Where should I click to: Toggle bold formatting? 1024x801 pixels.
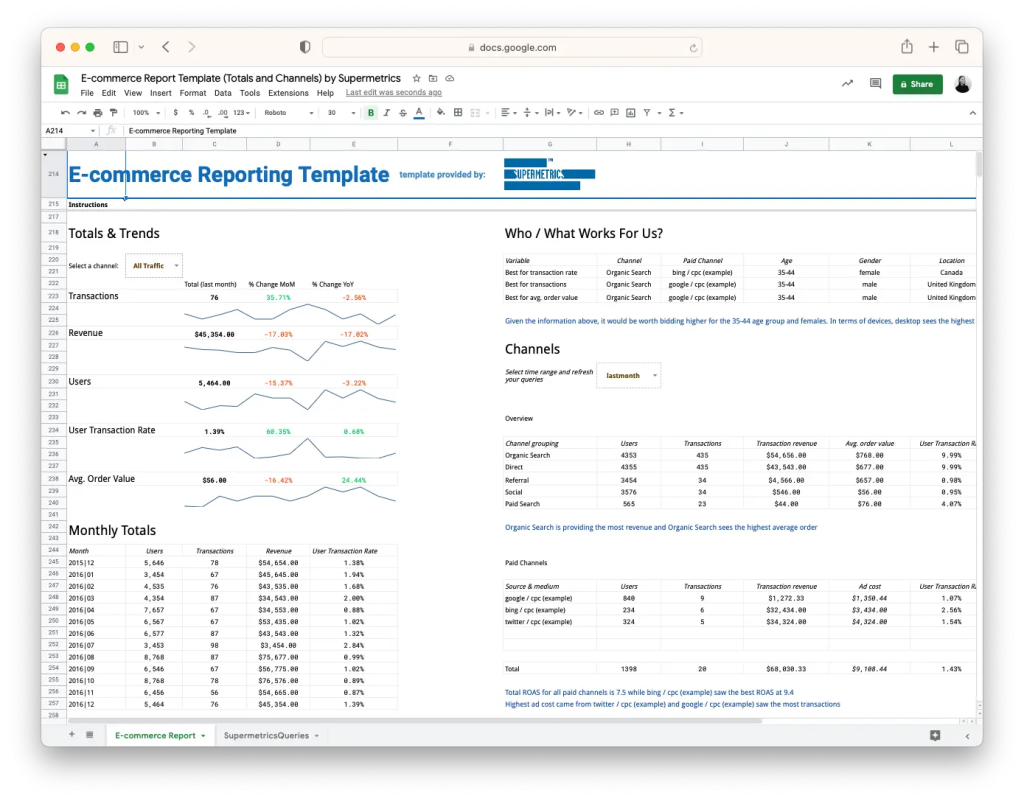[x=371, y=113]
